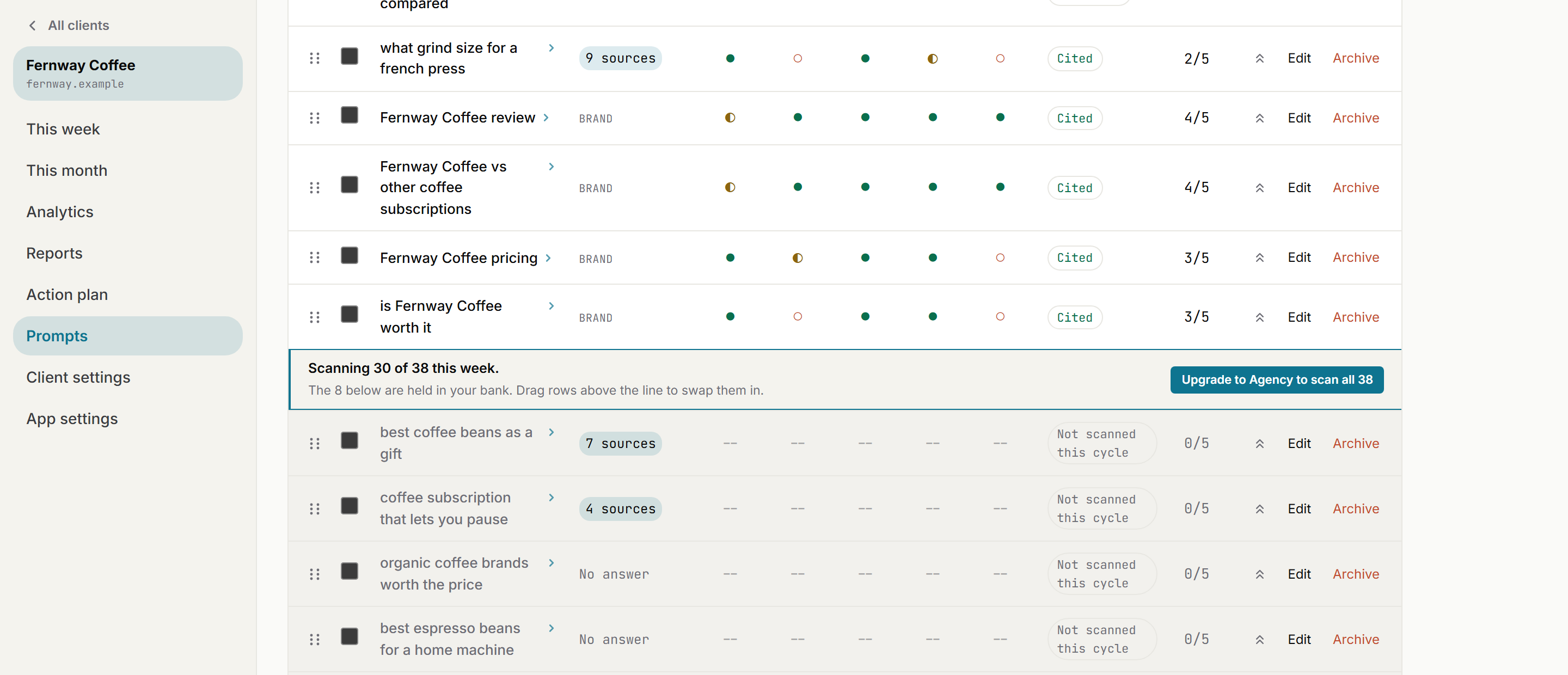Grab drag handle for organic coffee brands row

[315, 574]
